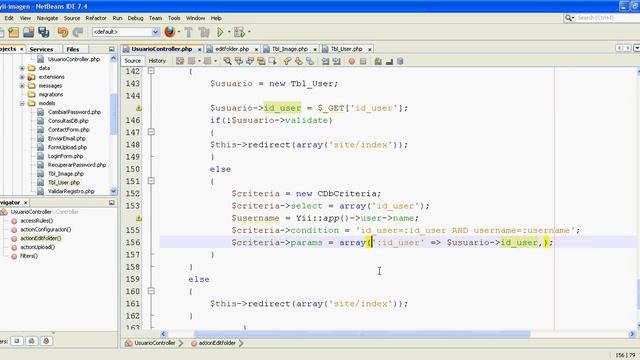640x360 pixels.
Task: Click the Shift Line Left icon
Action: tap(325, 61)
